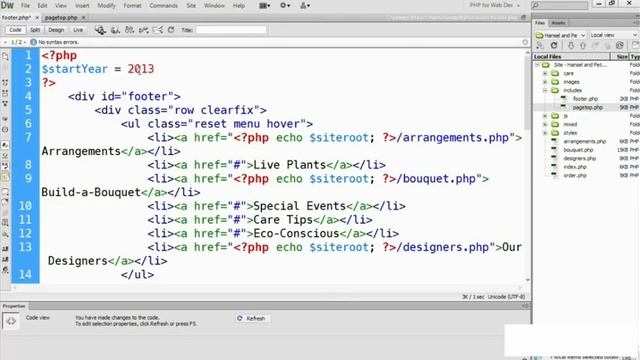Click the Select Parent Tag coding toolbar icon
This screenshot has height=360, width=640.
(5, 119)
